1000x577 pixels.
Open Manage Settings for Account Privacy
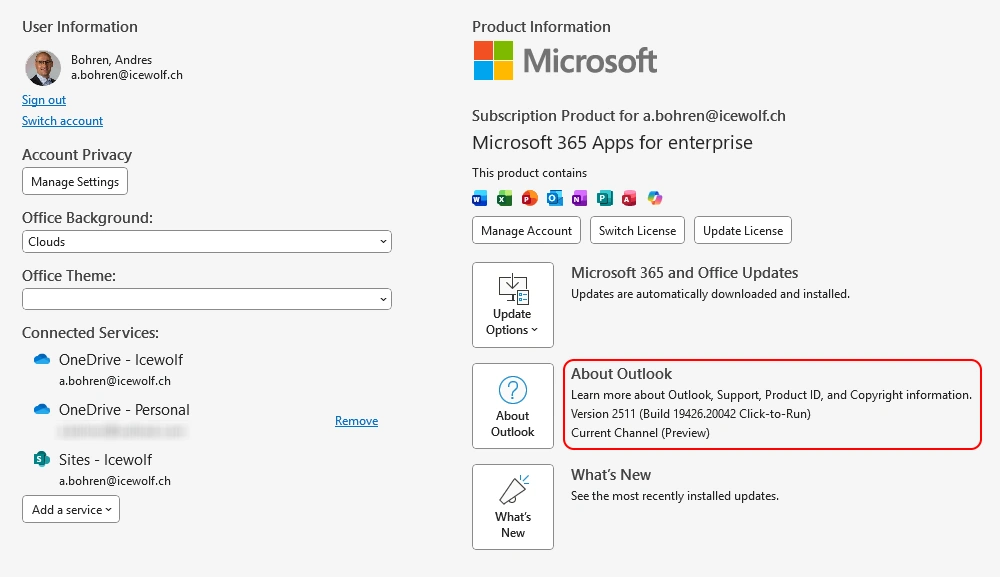coord(75,182)
